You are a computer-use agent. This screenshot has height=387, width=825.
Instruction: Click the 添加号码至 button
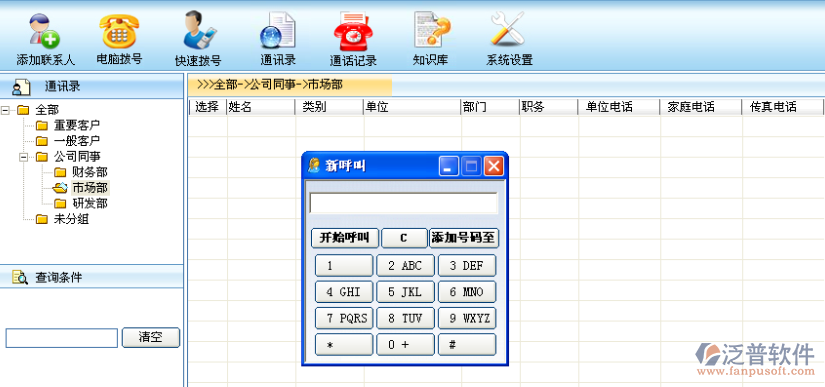pyautogui.click(x=464, y=238)
